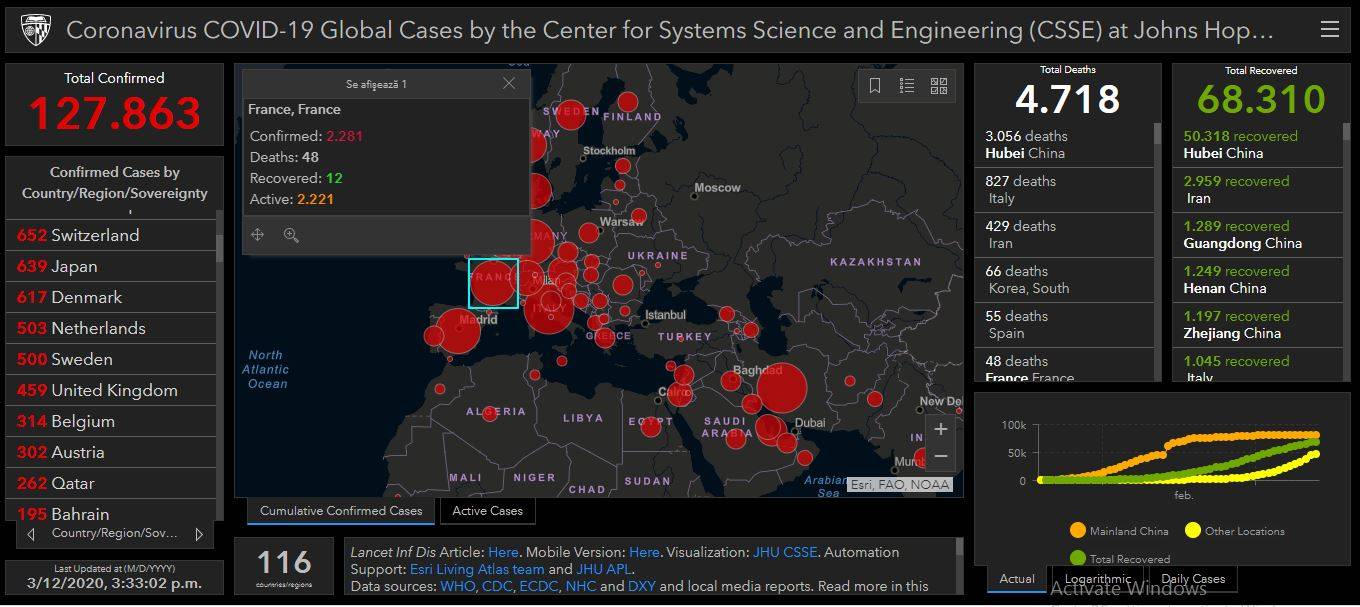
Task: Click right arrow next to Country/Region/Sov...
Action: [199, 534]
